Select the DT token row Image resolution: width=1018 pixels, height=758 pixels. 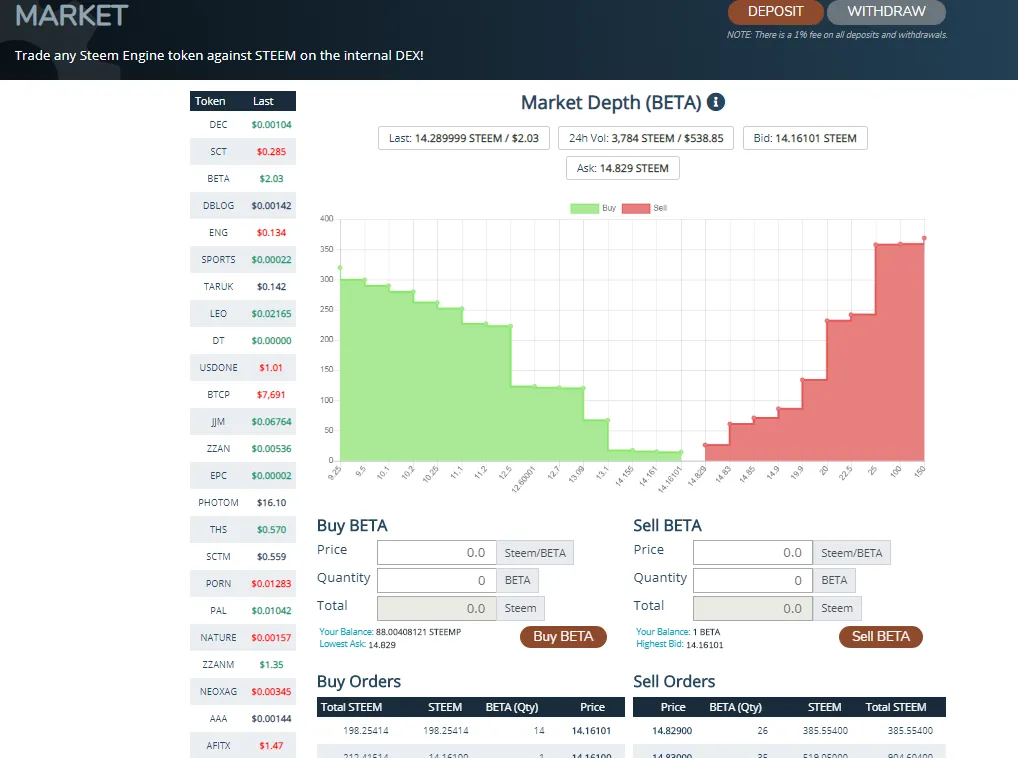pos(243,341)
